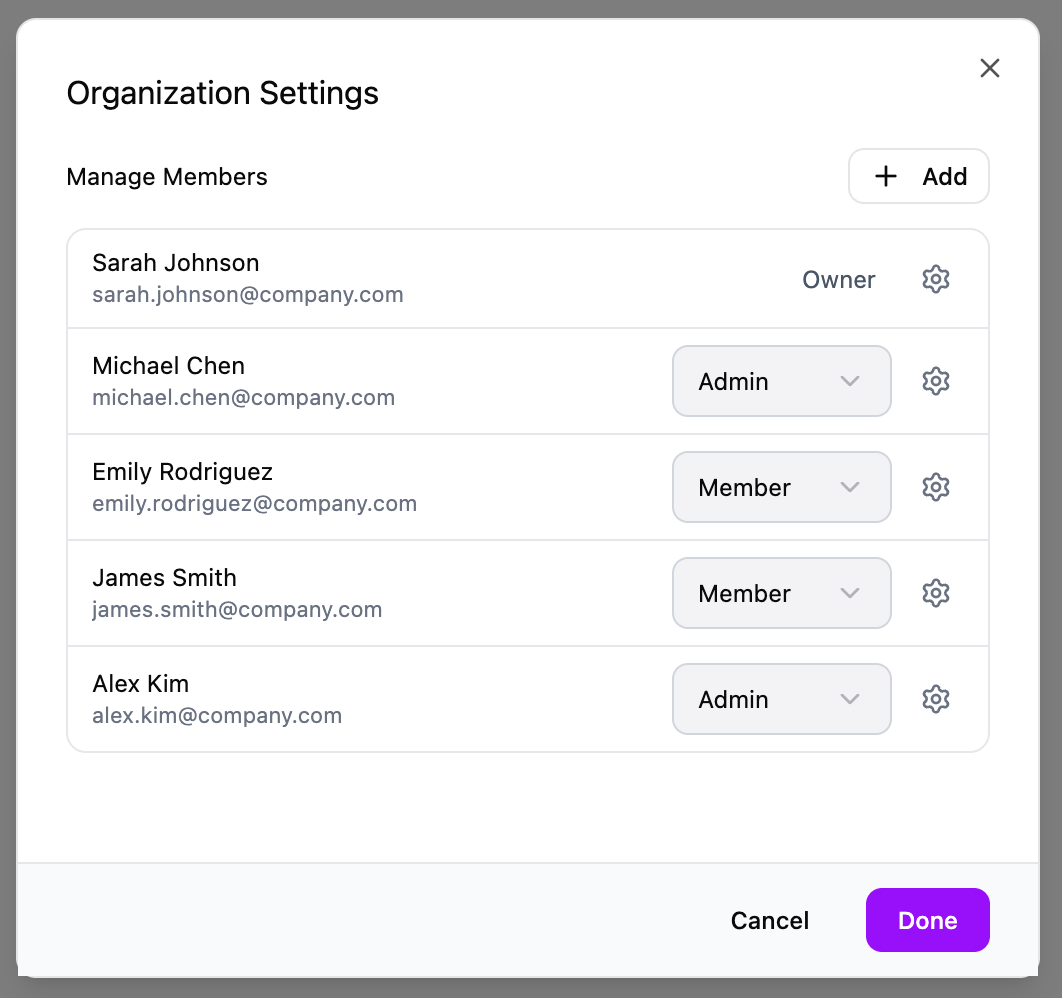This screenshot has height=998, width=1062.
Task: Click the Add member button
Action: [918, 177]
